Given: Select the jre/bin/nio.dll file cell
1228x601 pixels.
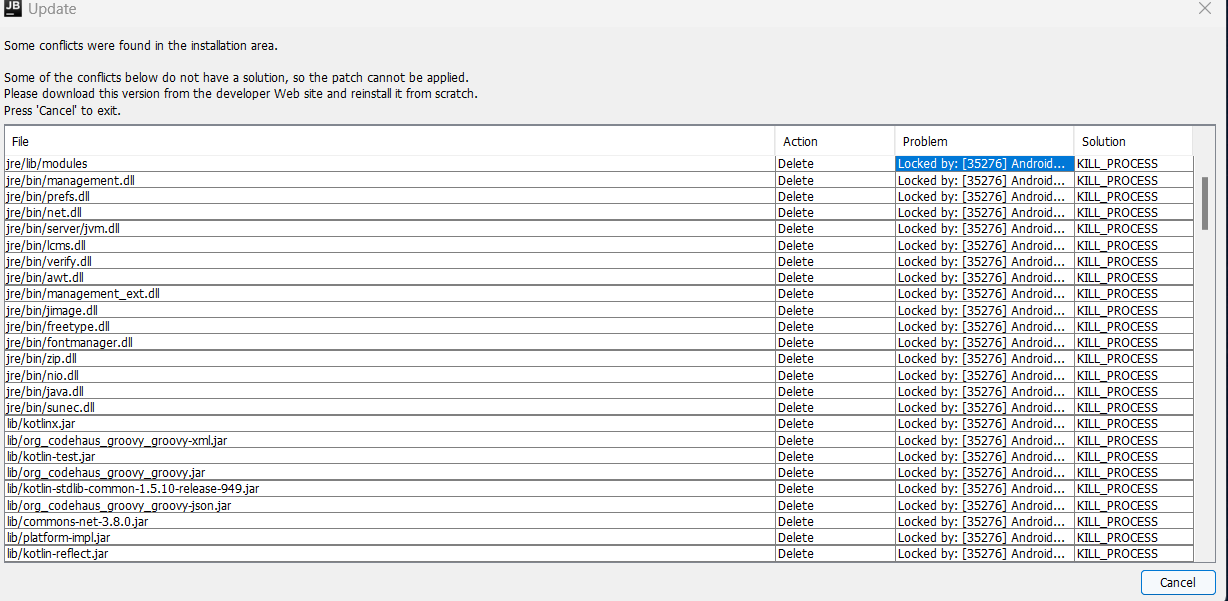Looking at the screenshot, I should (x=390, y=375).
